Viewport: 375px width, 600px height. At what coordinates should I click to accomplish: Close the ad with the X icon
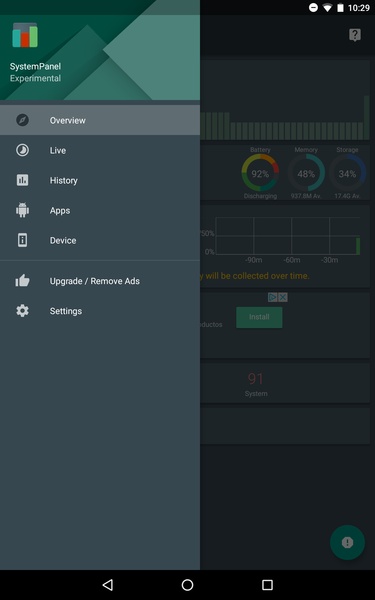pyautogui.click(x=283, y=297)
